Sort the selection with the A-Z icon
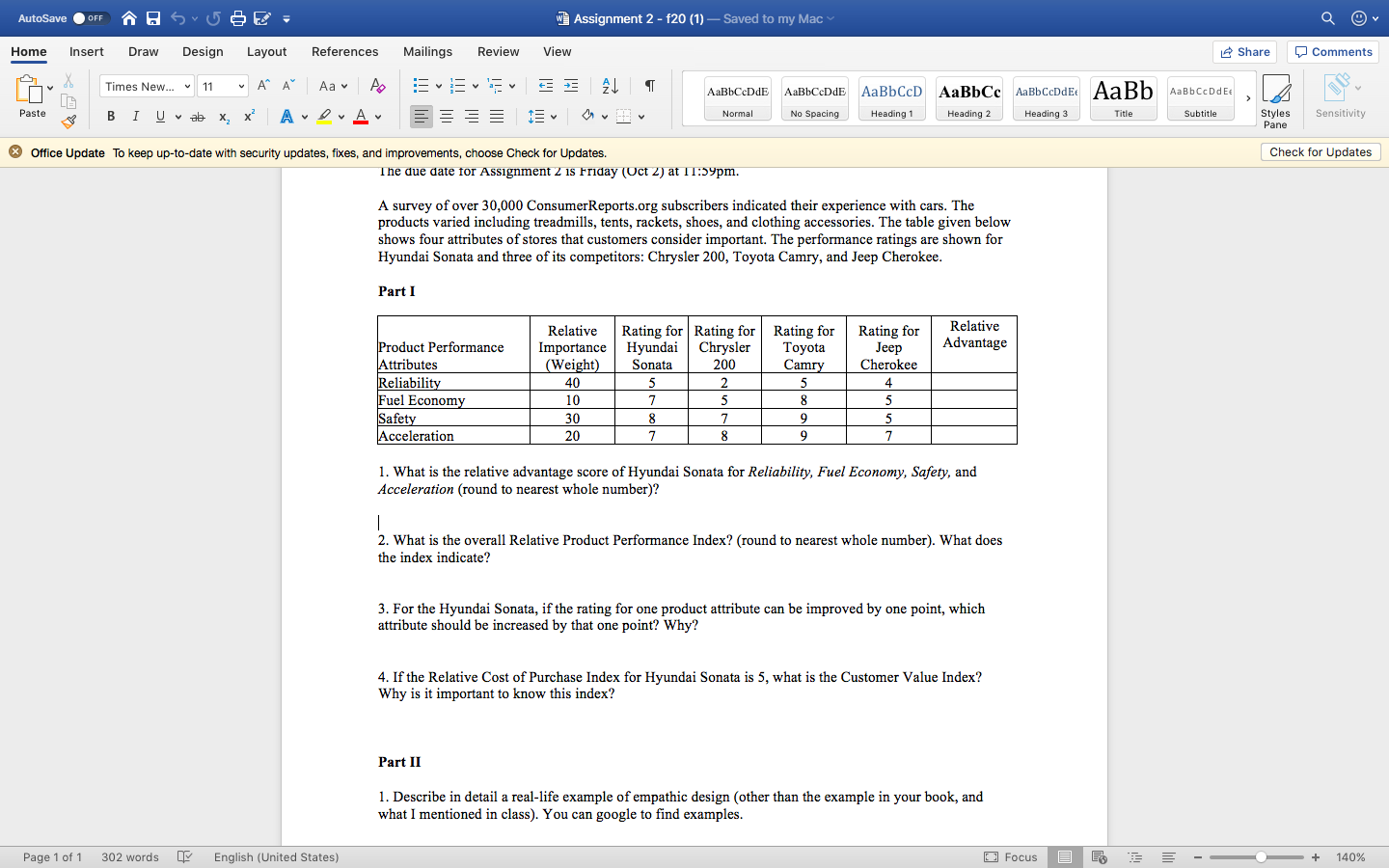This screenshot has width=1389, height=868. [611, 86]
